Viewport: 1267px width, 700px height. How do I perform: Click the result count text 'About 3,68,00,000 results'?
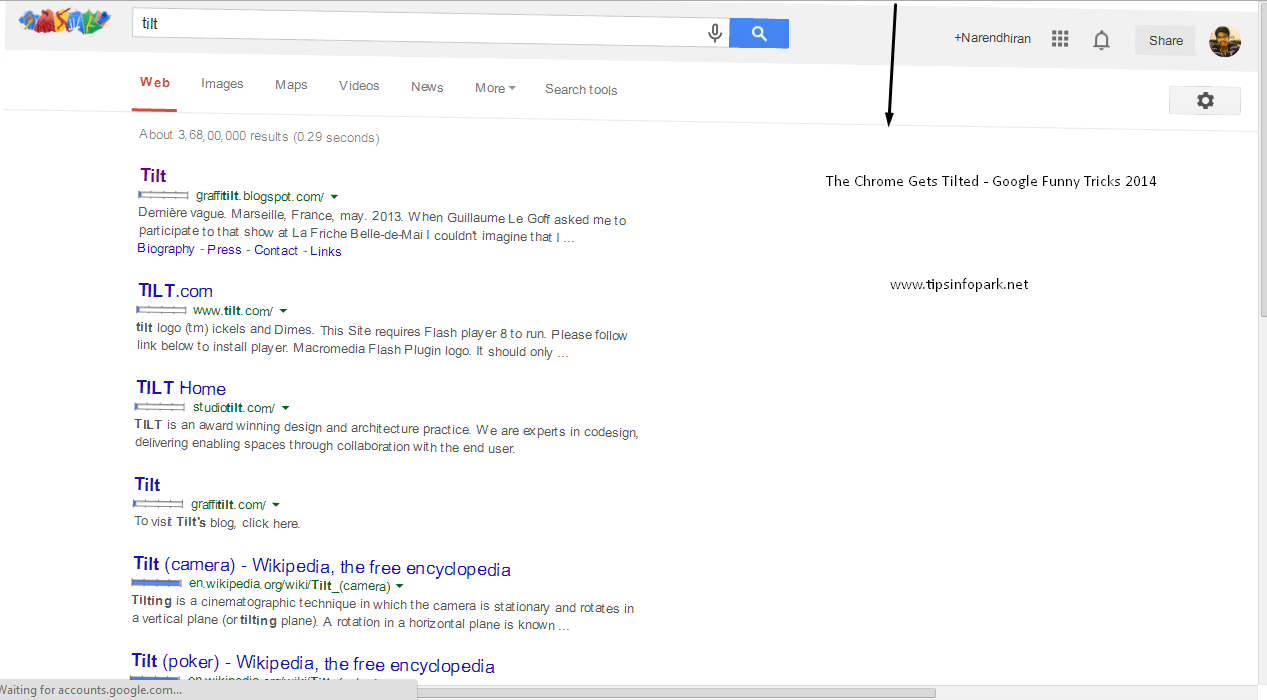(214, 135)
